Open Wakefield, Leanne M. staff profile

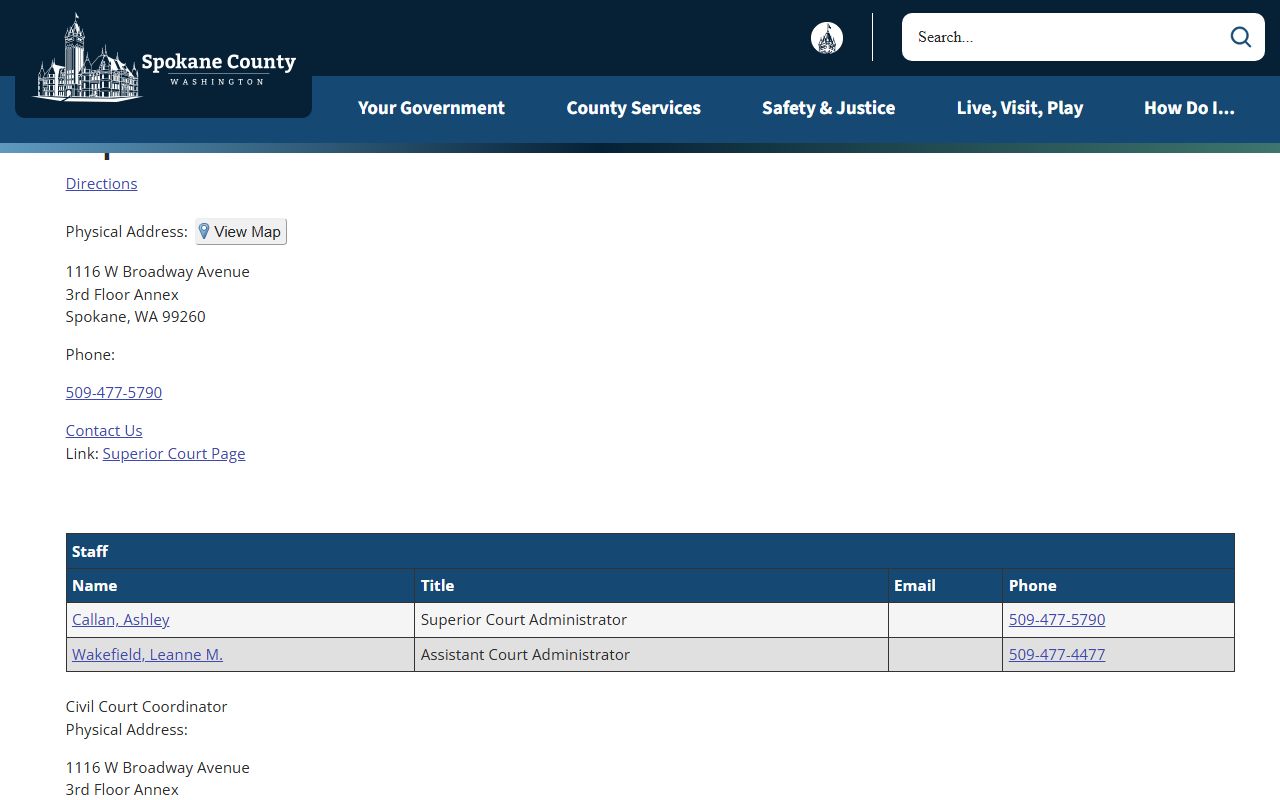147,654
